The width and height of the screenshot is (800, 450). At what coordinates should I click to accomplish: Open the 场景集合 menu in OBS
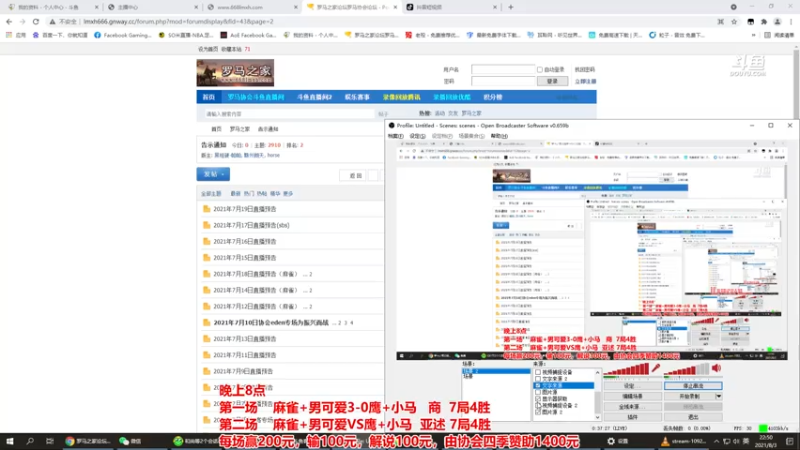[471, 136]
